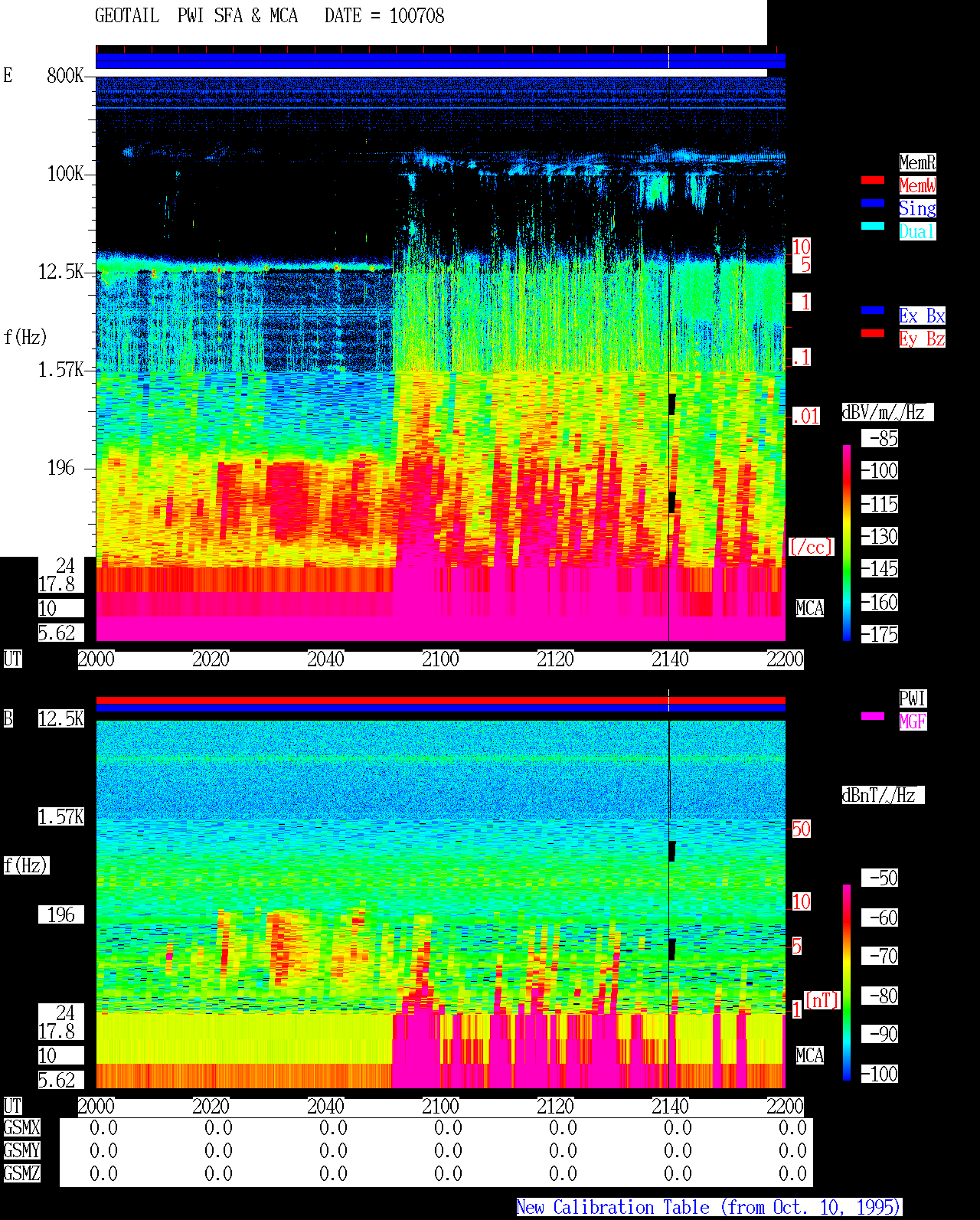Click the -175 color scale value
Viewport: 980px width, 1220px height.
880,635
